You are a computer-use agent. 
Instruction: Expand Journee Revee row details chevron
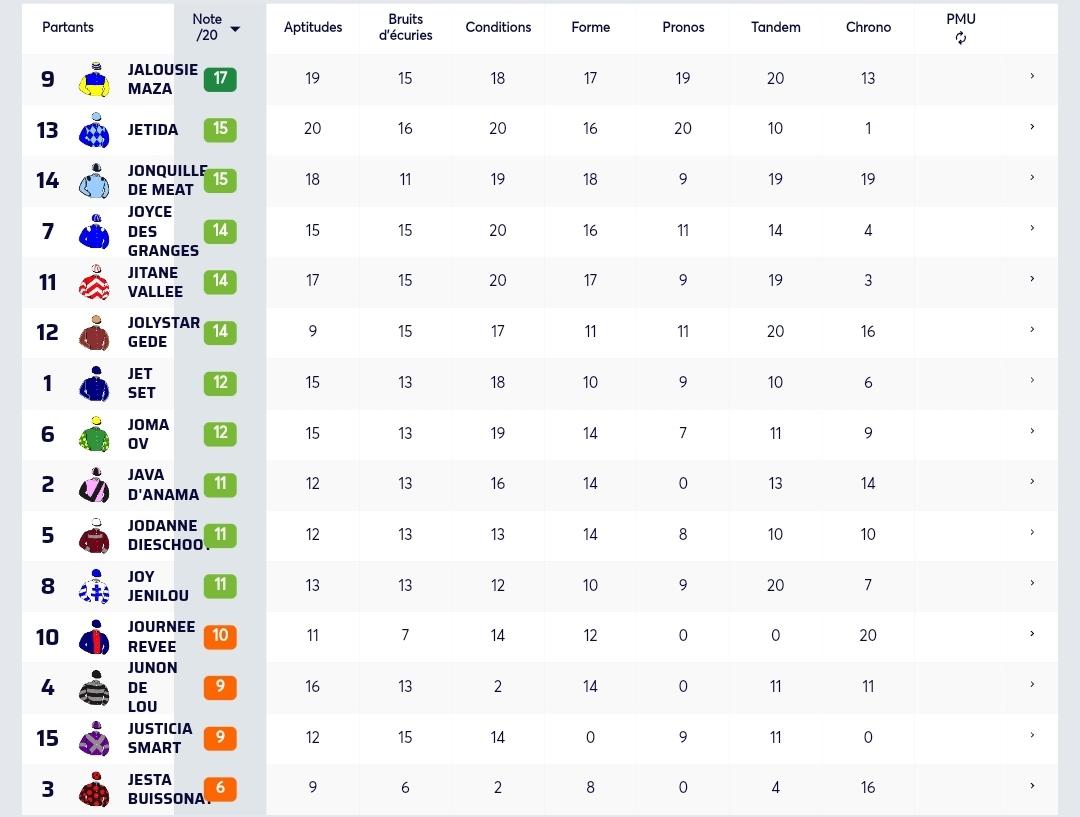point(1032,634)
